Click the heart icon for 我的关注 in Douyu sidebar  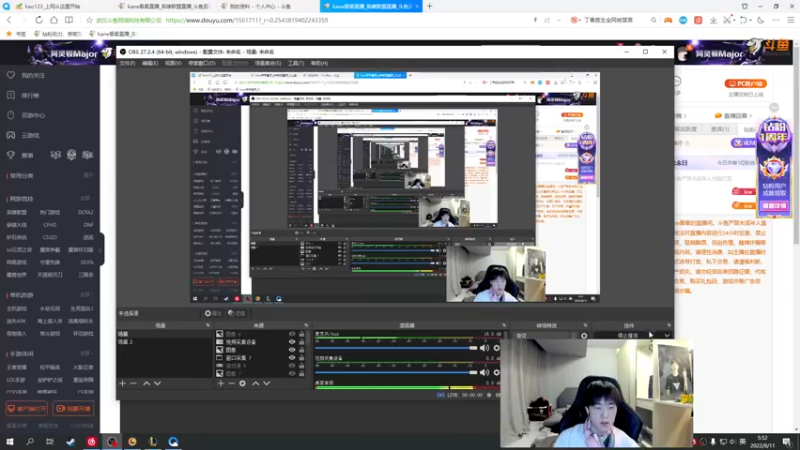point(11,75)
